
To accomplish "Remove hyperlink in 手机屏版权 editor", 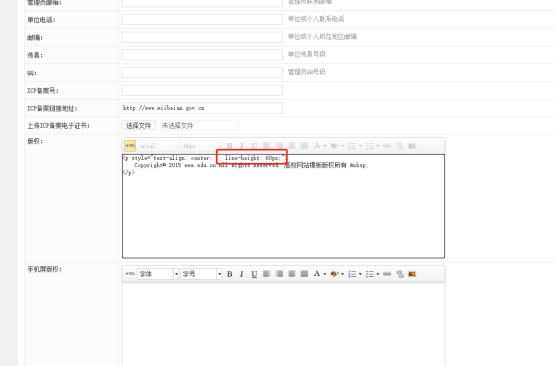I will (400, 274).
